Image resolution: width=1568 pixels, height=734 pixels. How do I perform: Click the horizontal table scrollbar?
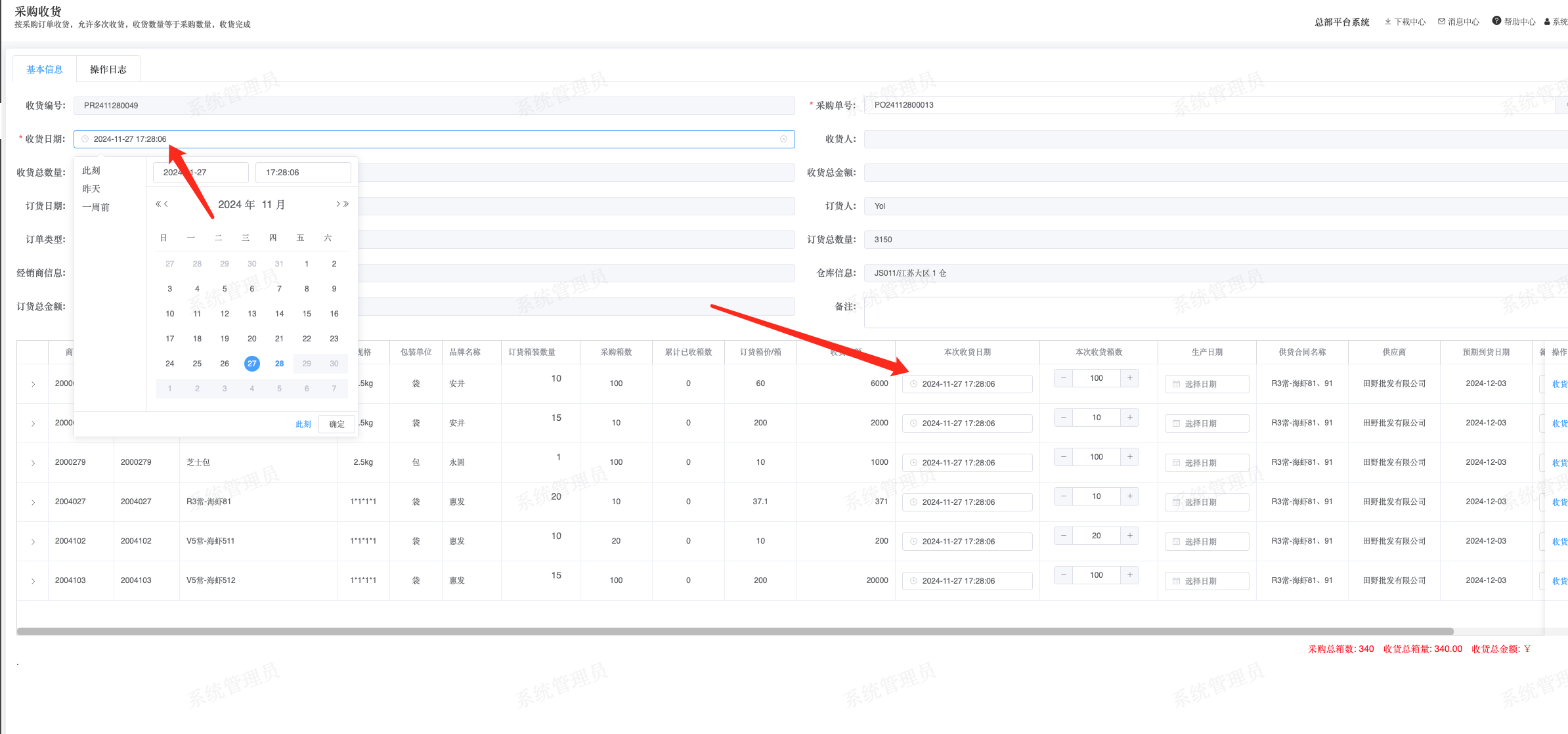[x=734, y=632]
